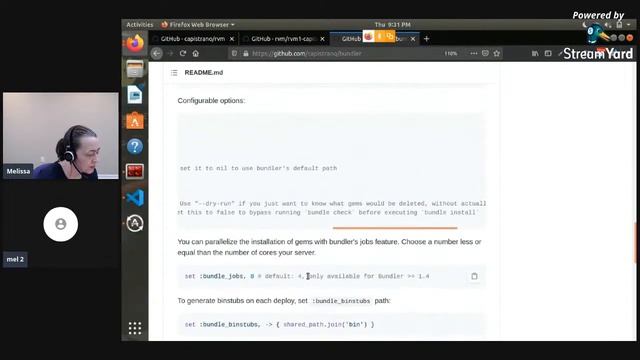Launch Visual Studio Code from the dock
The height and width of the screenshot is (360, 640).
[135, 198]
